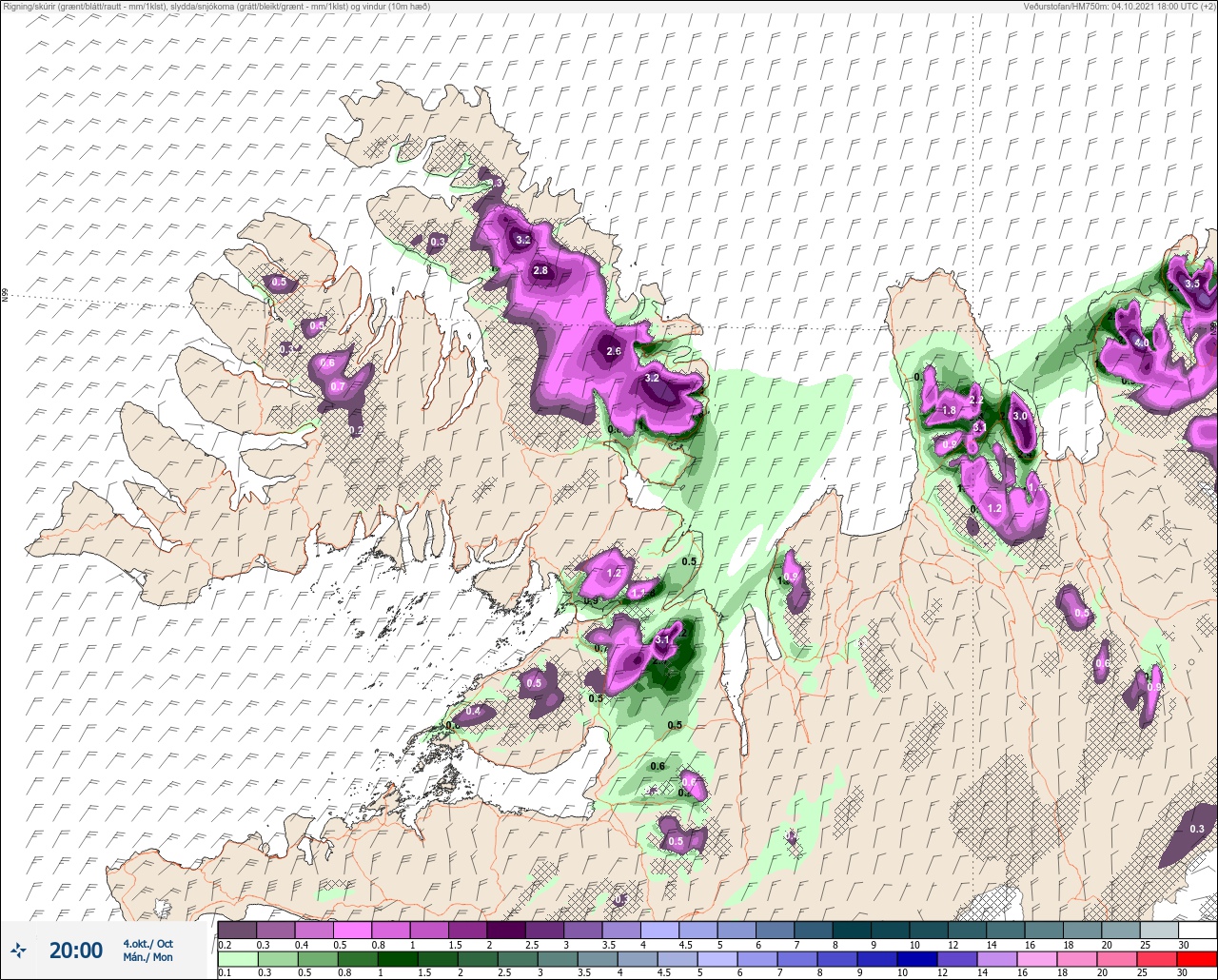This screenshot has width=1218, height=980.
Task: Select the white 30 snow legend swatch
Action: (1197, 929)
